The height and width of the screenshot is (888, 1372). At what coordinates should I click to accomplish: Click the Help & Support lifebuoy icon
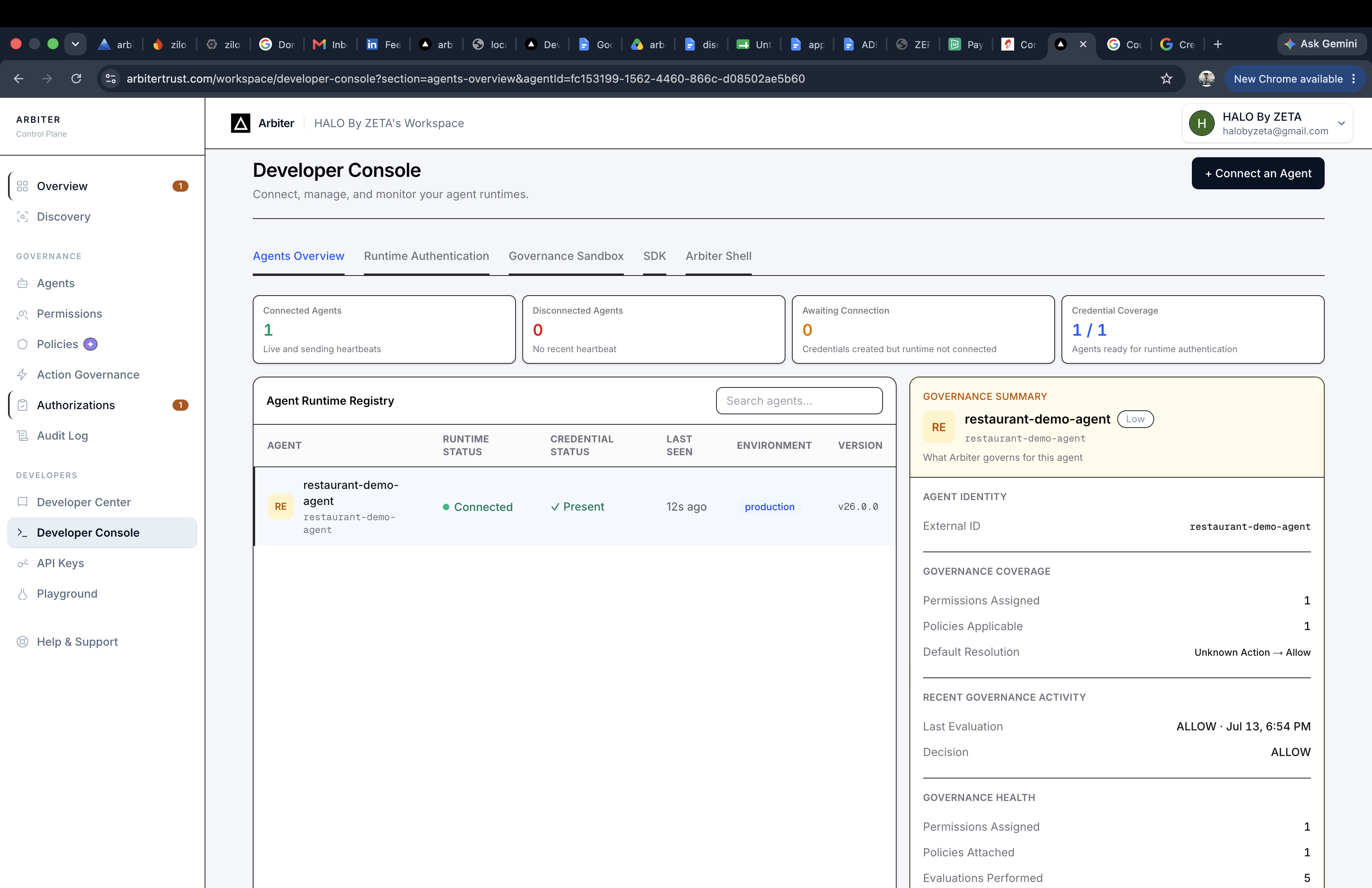coord(22,641)
